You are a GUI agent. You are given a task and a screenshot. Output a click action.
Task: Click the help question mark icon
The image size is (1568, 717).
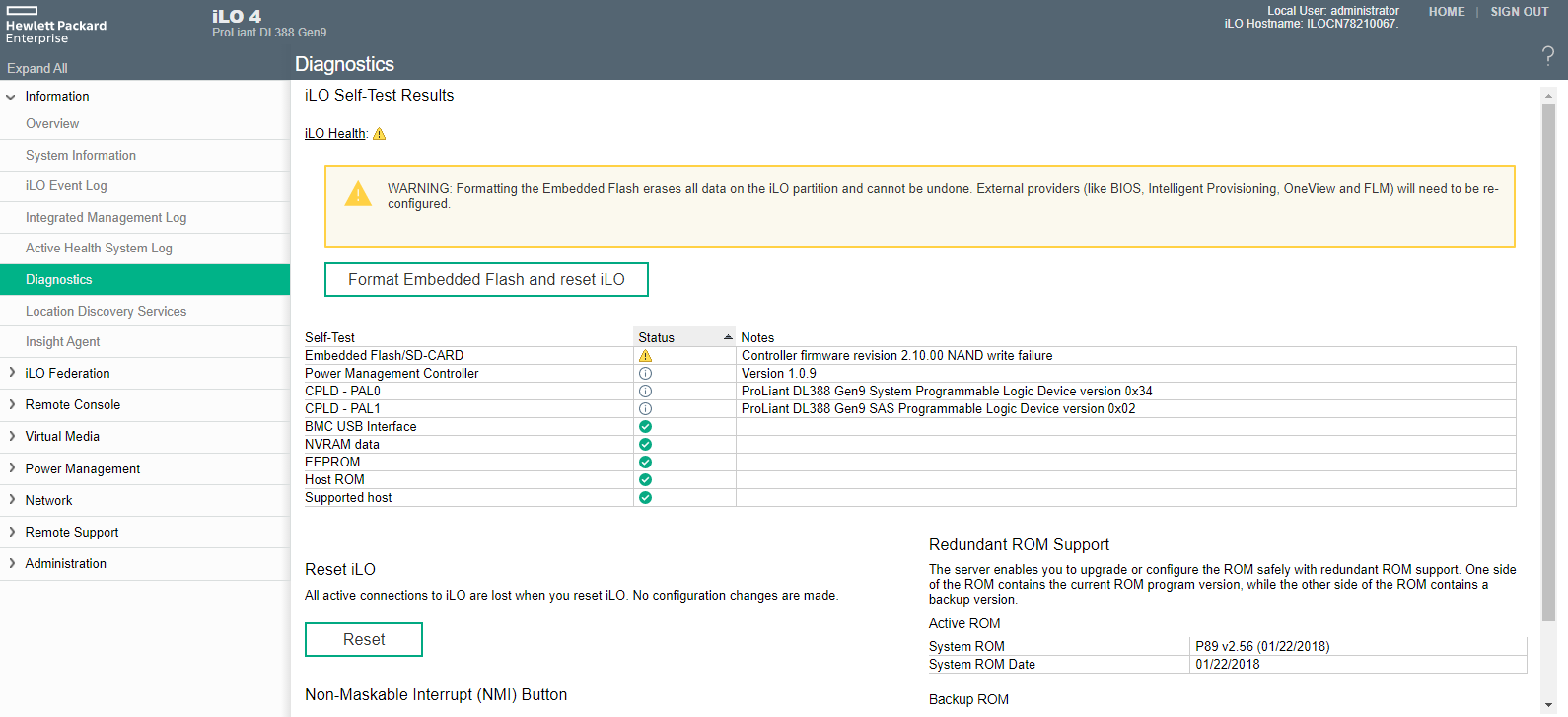1547,56
